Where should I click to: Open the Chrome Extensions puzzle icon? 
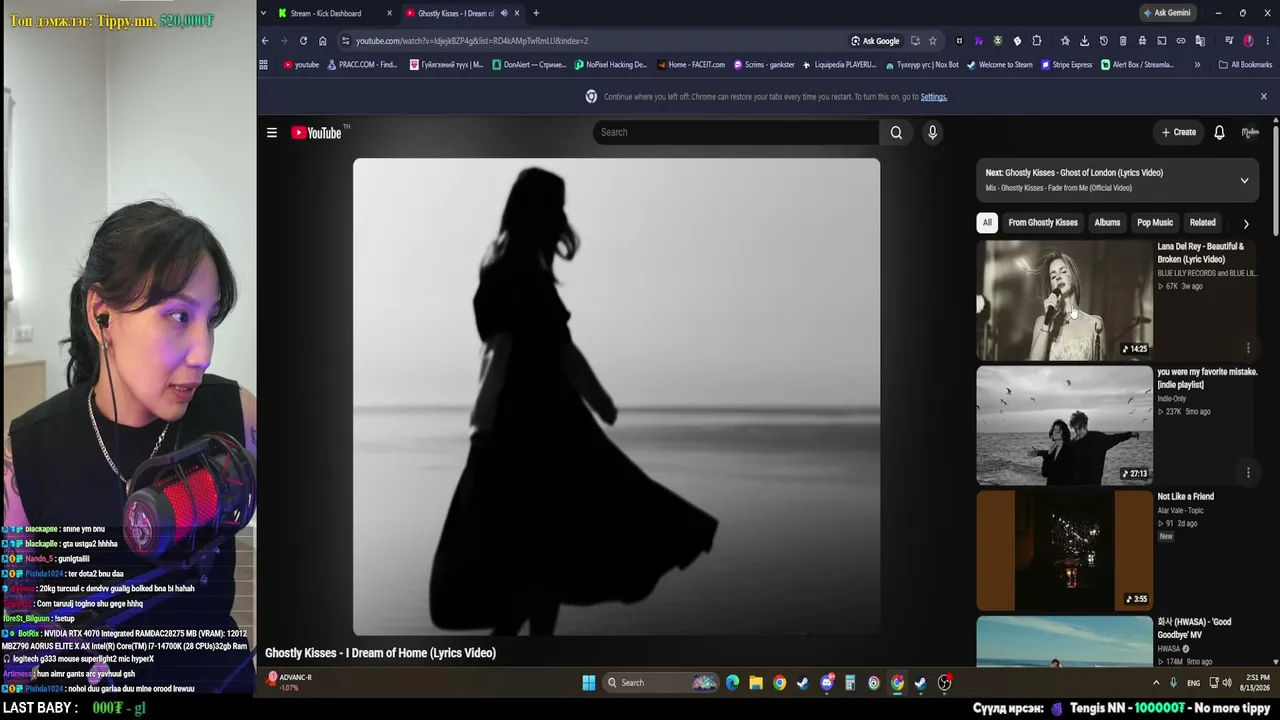pos(1037,41)
